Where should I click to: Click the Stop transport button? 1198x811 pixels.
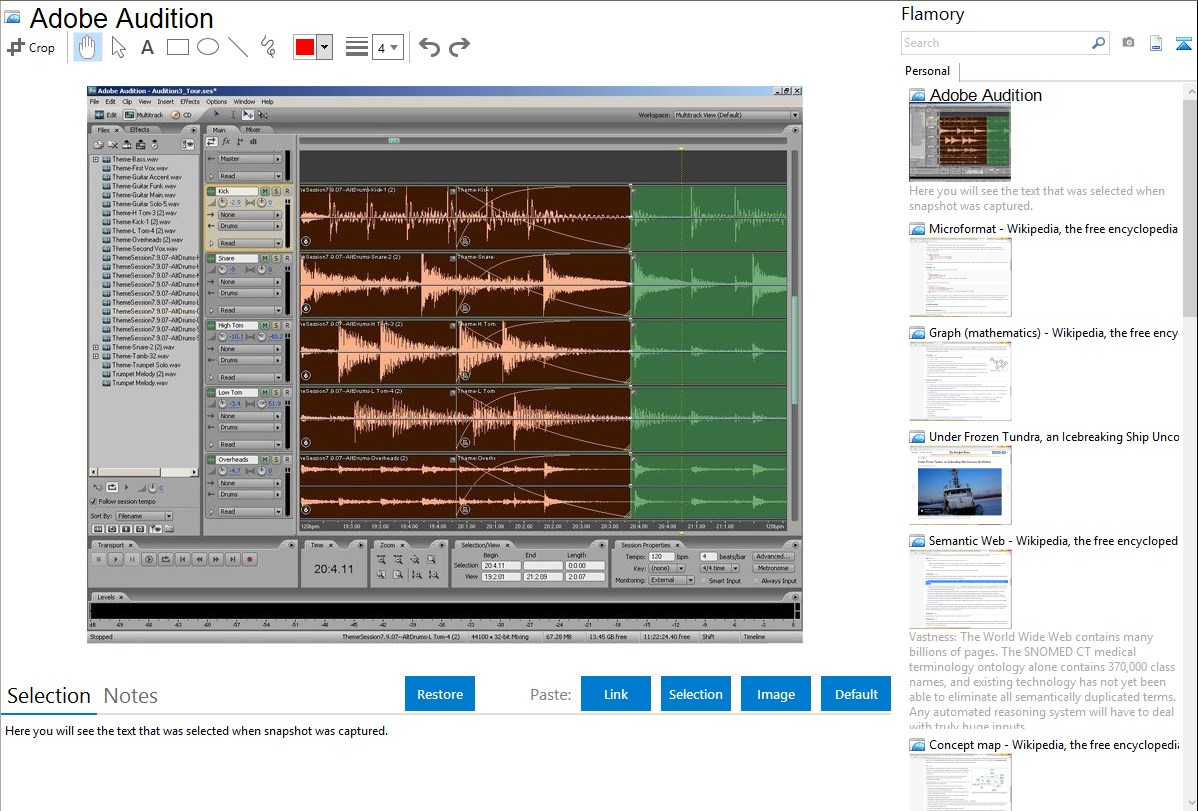[x=99, y=560]
